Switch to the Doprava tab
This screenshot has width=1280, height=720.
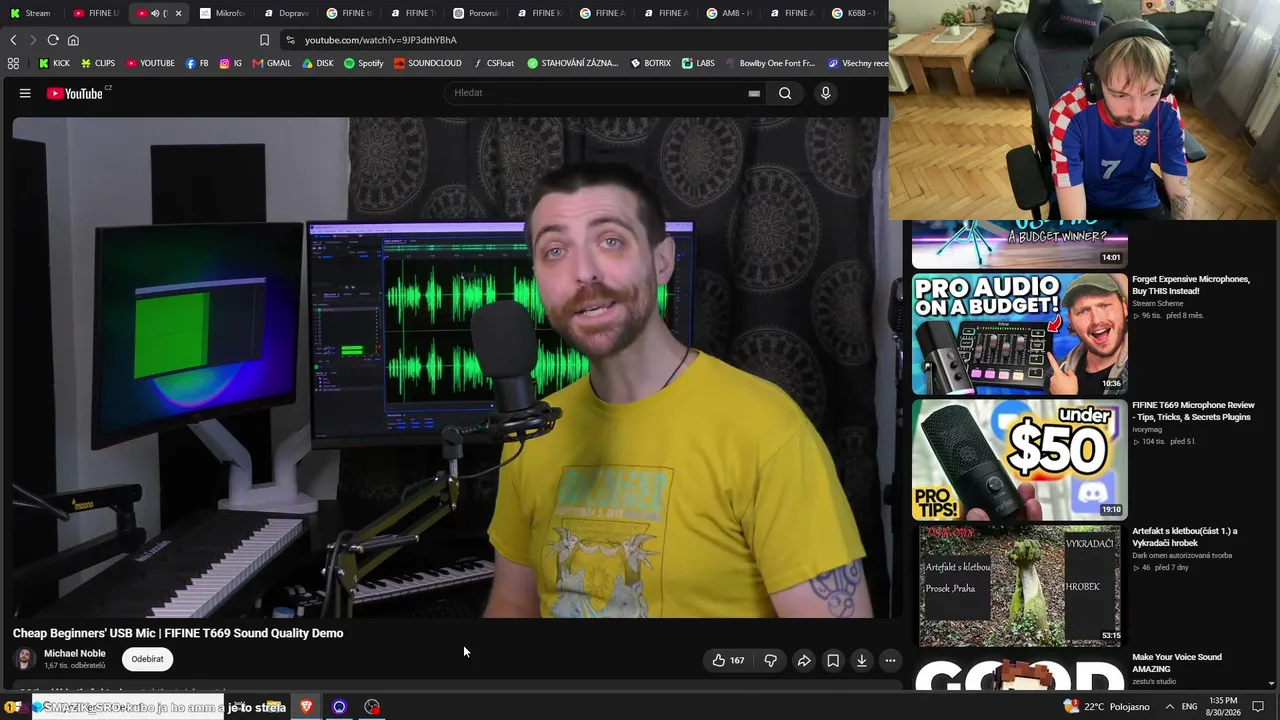pyautogui.click(x=287, y=13)
